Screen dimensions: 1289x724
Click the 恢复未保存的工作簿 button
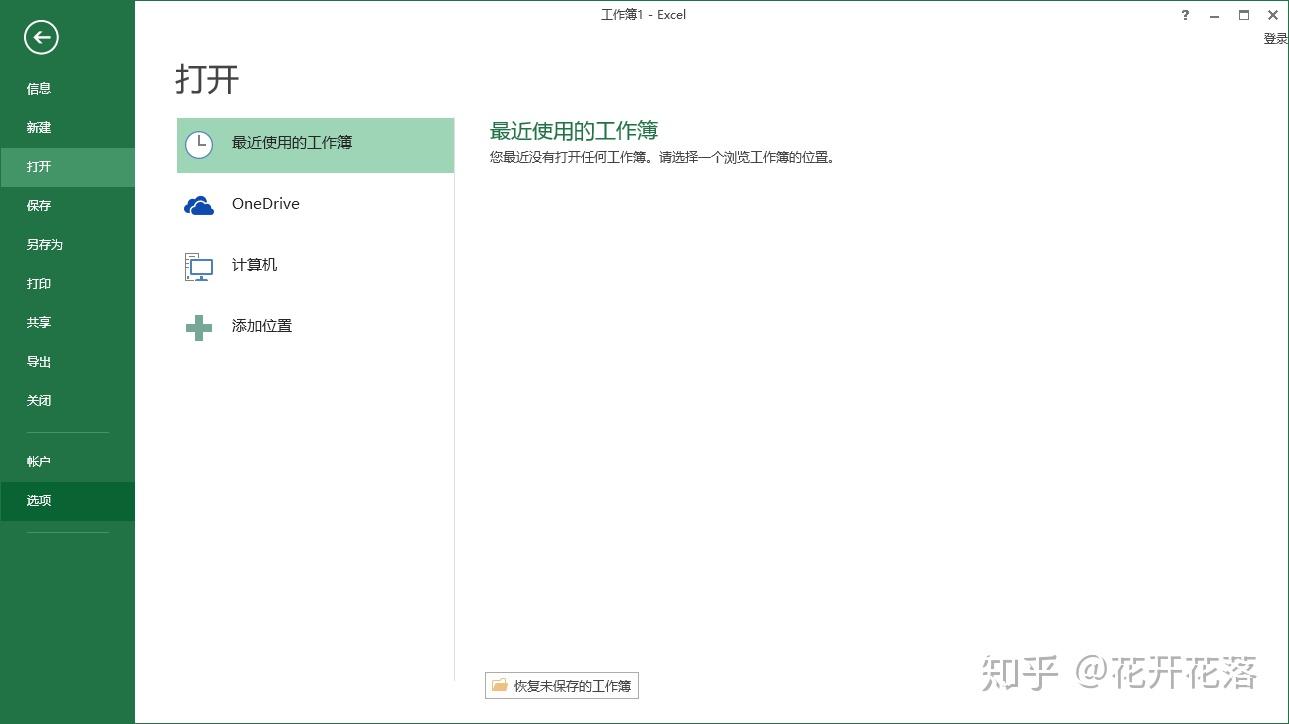561,685
